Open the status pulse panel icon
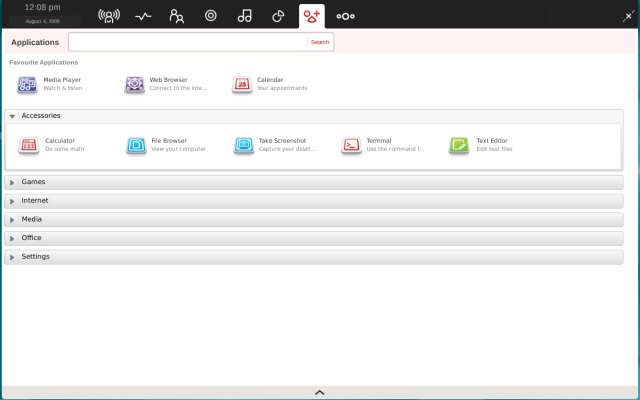 (143, 16)
